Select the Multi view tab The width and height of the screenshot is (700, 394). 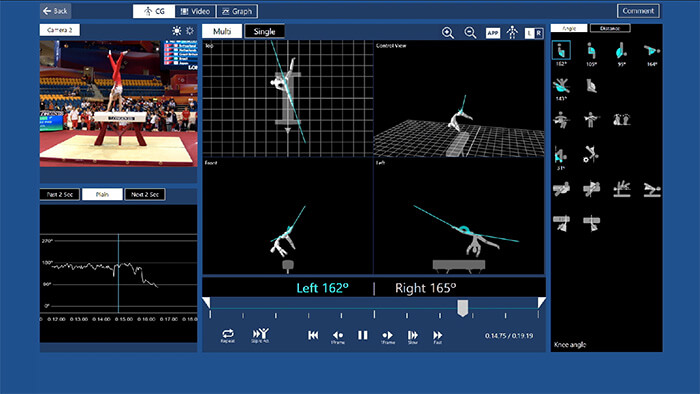click(222, 31)
